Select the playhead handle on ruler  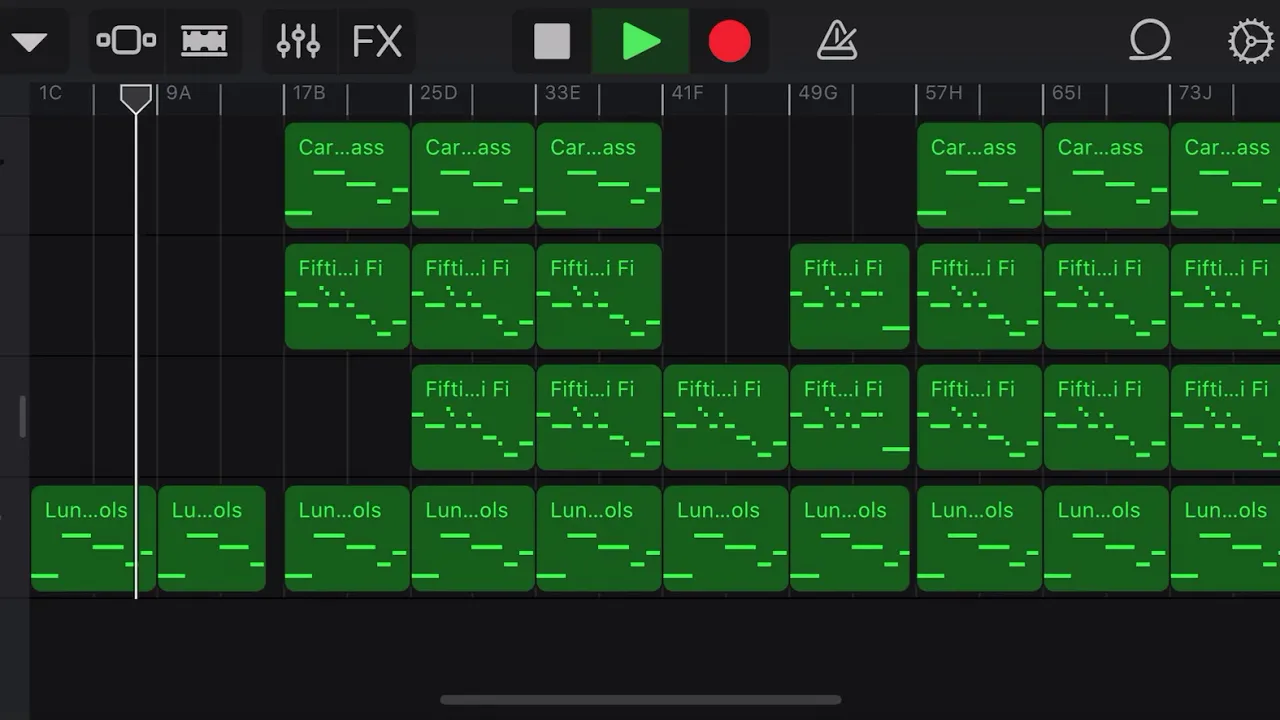click(x=136, y=98)
